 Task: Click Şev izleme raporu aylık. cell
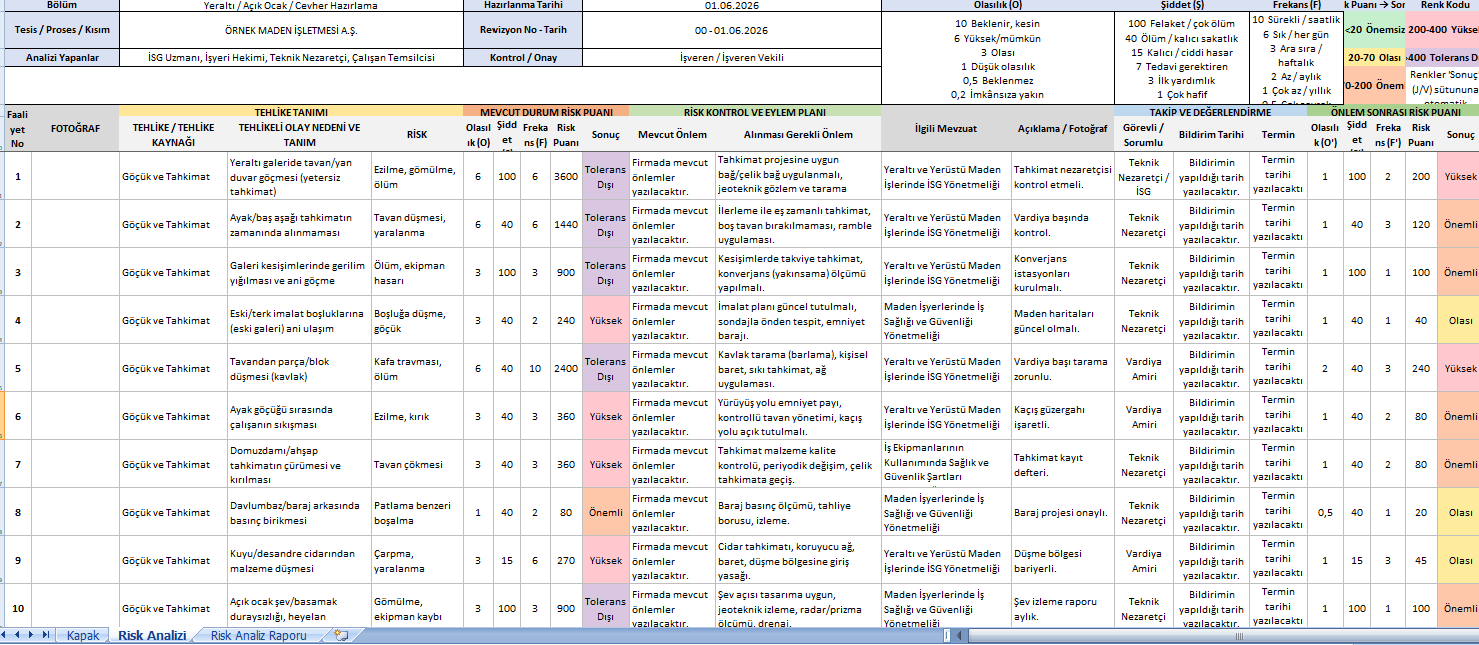coord(1062,608)
